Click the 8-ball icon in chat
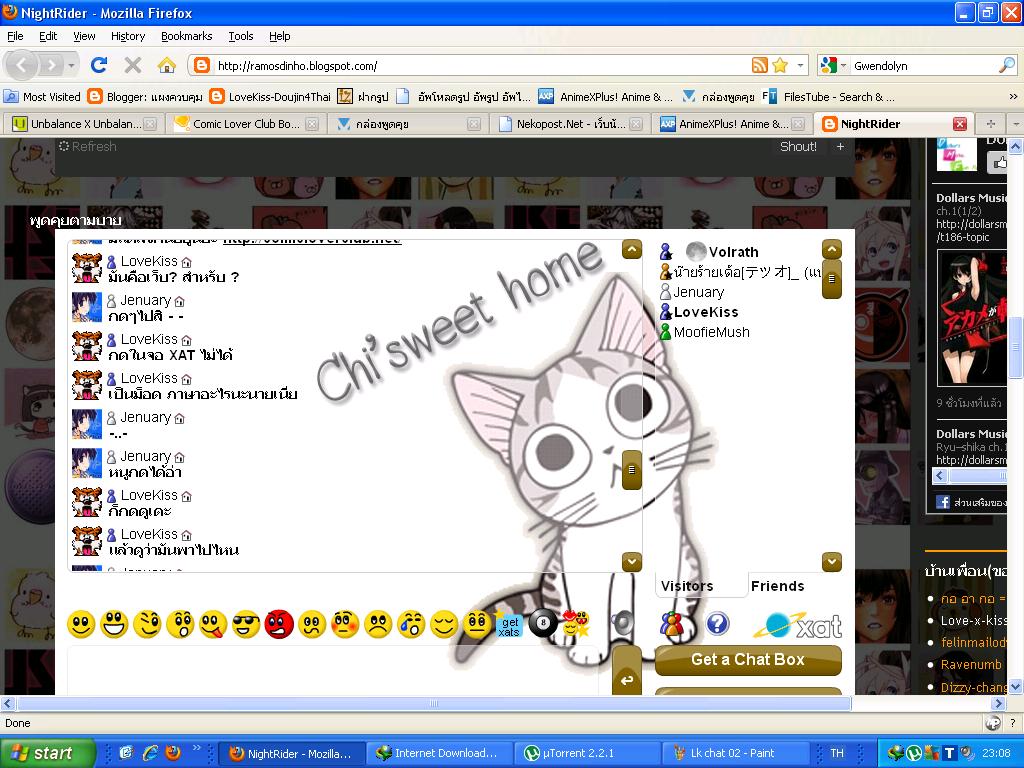The width and height of the screenshot is (1024, 768). tap(543, 623)
